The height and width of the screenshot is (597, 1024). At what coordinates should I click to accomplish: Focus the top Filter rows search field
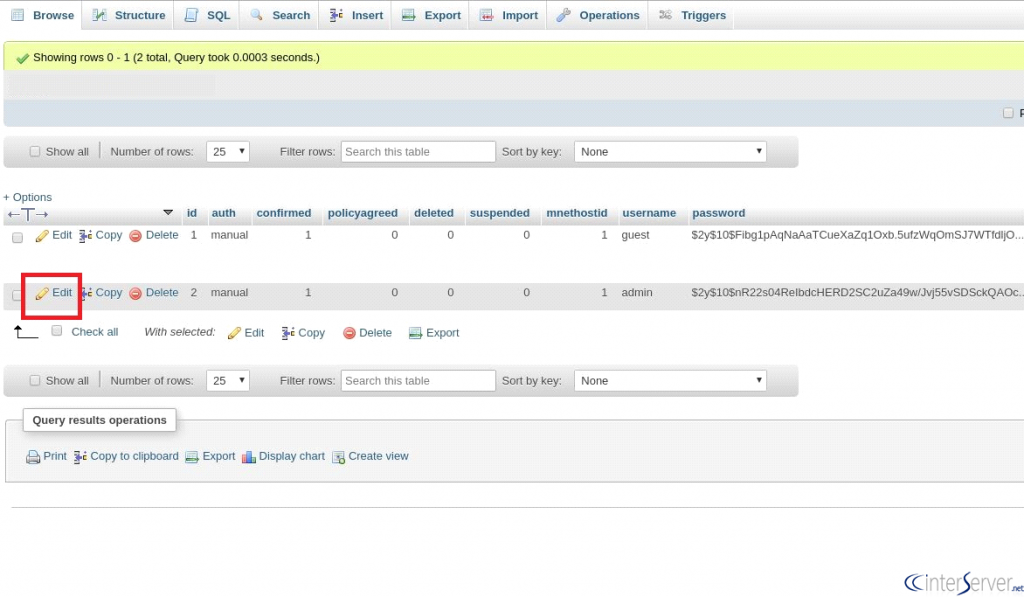tap(418, 152)
